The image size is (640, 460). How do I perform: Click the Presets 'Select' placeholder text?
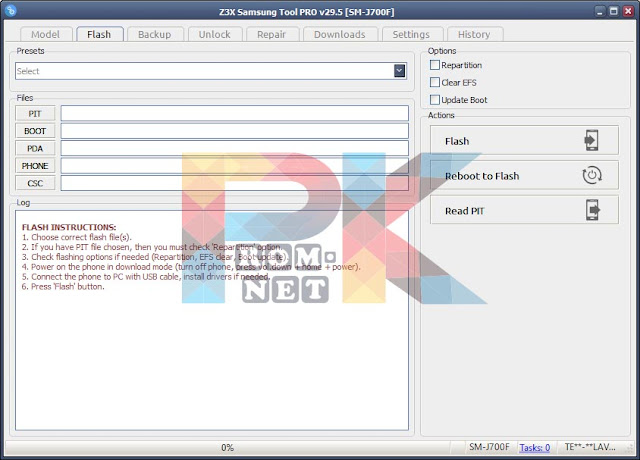pyautogui.click(x=28, y=71)
